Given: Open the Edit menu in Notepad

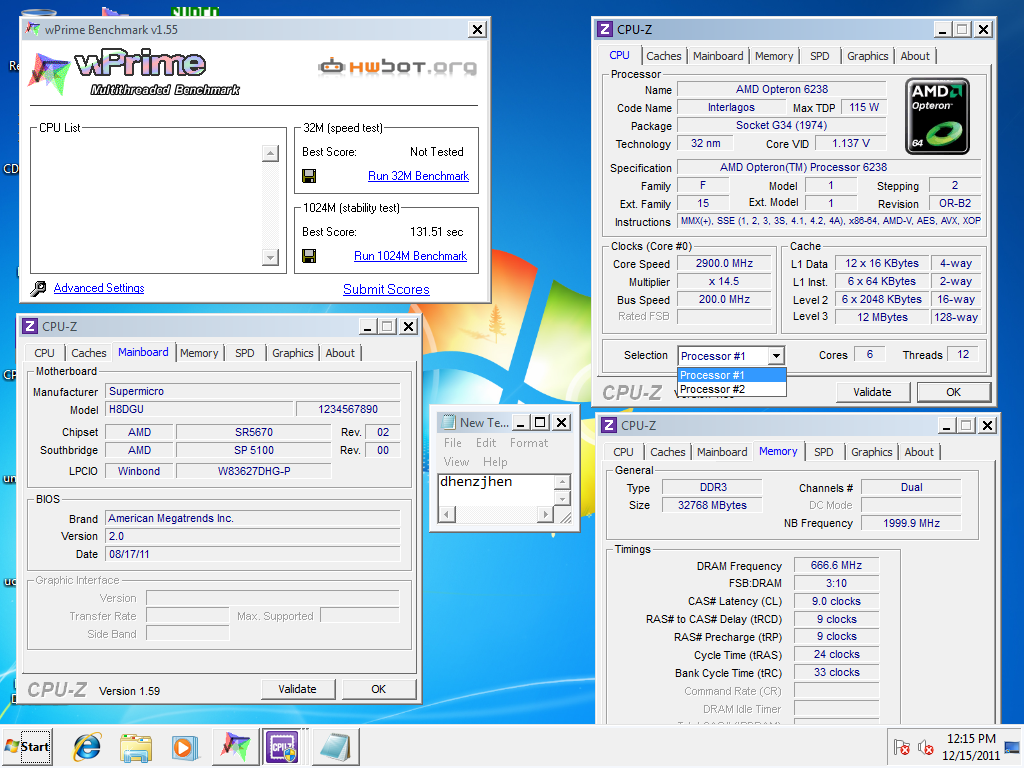Looking at the screenshot, I should [486, 443].
